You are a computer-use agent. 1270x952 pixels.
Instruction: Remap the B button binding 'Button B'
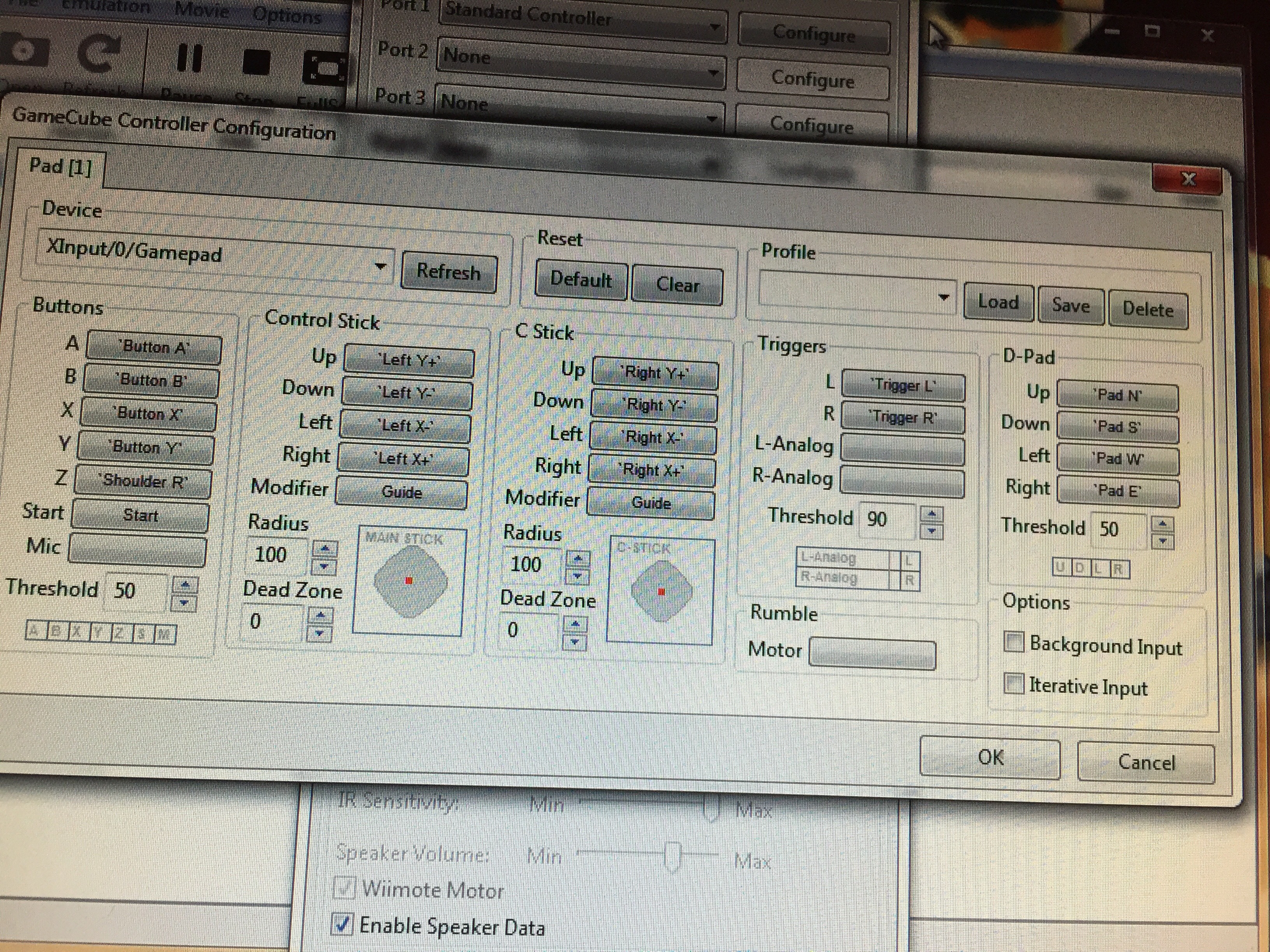[x=151, y=380]
